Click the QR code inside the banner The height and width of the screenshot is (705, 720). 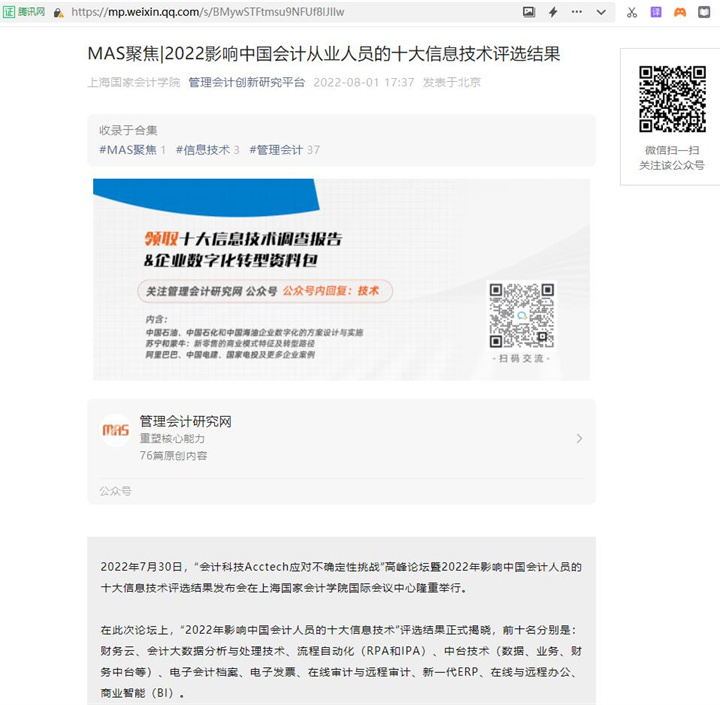(521, 315)
